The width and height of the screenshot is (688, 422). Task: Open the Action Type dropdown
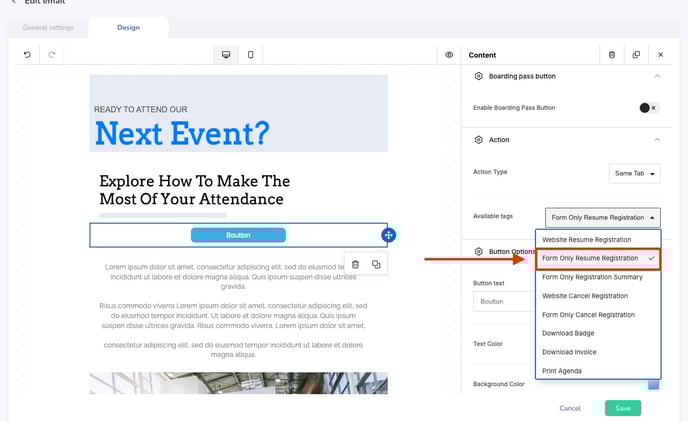(634, 173)
